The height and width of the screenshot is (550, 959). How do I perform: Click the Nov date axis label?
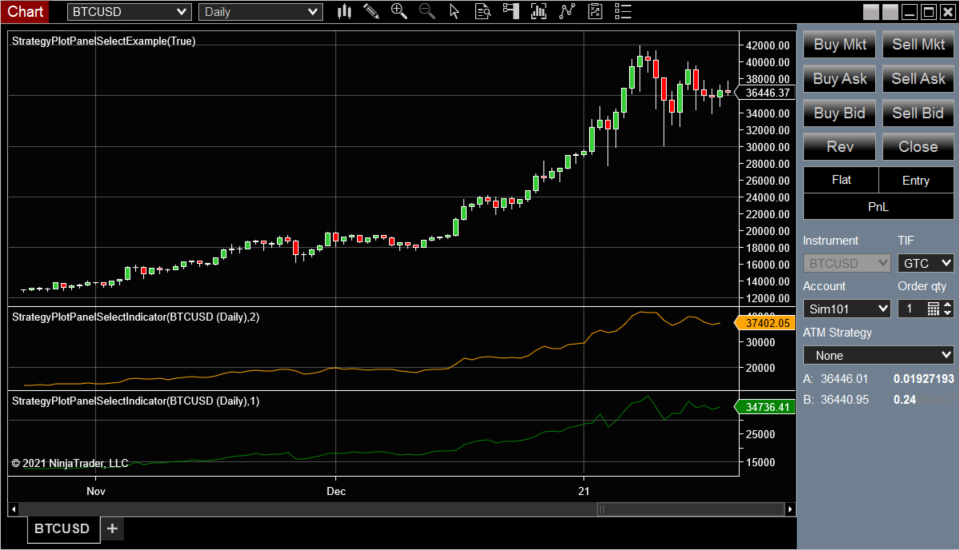tap(96, 491)
